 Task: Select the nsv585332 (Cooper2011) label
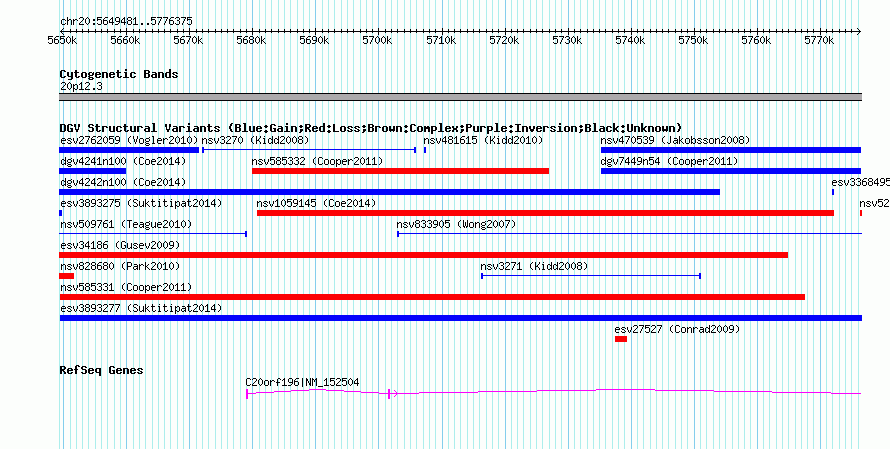[317, 161]
